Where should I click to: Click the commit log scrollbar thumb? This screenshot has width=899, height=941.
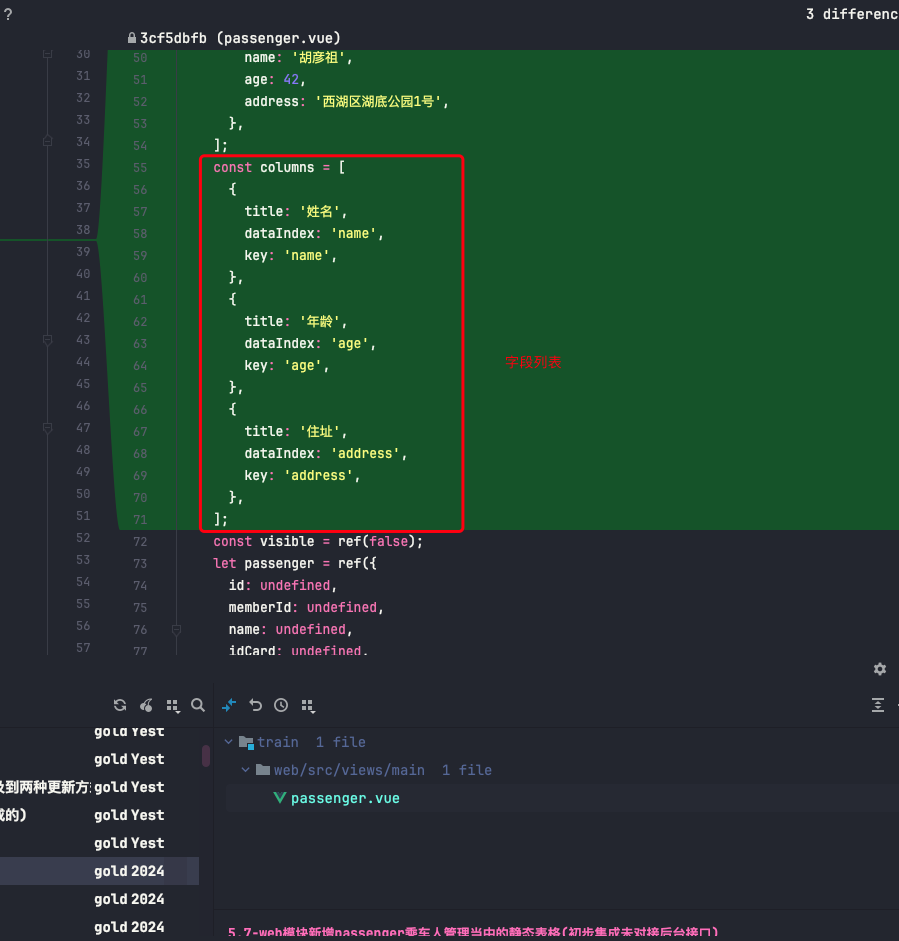[x=206, y=756]
